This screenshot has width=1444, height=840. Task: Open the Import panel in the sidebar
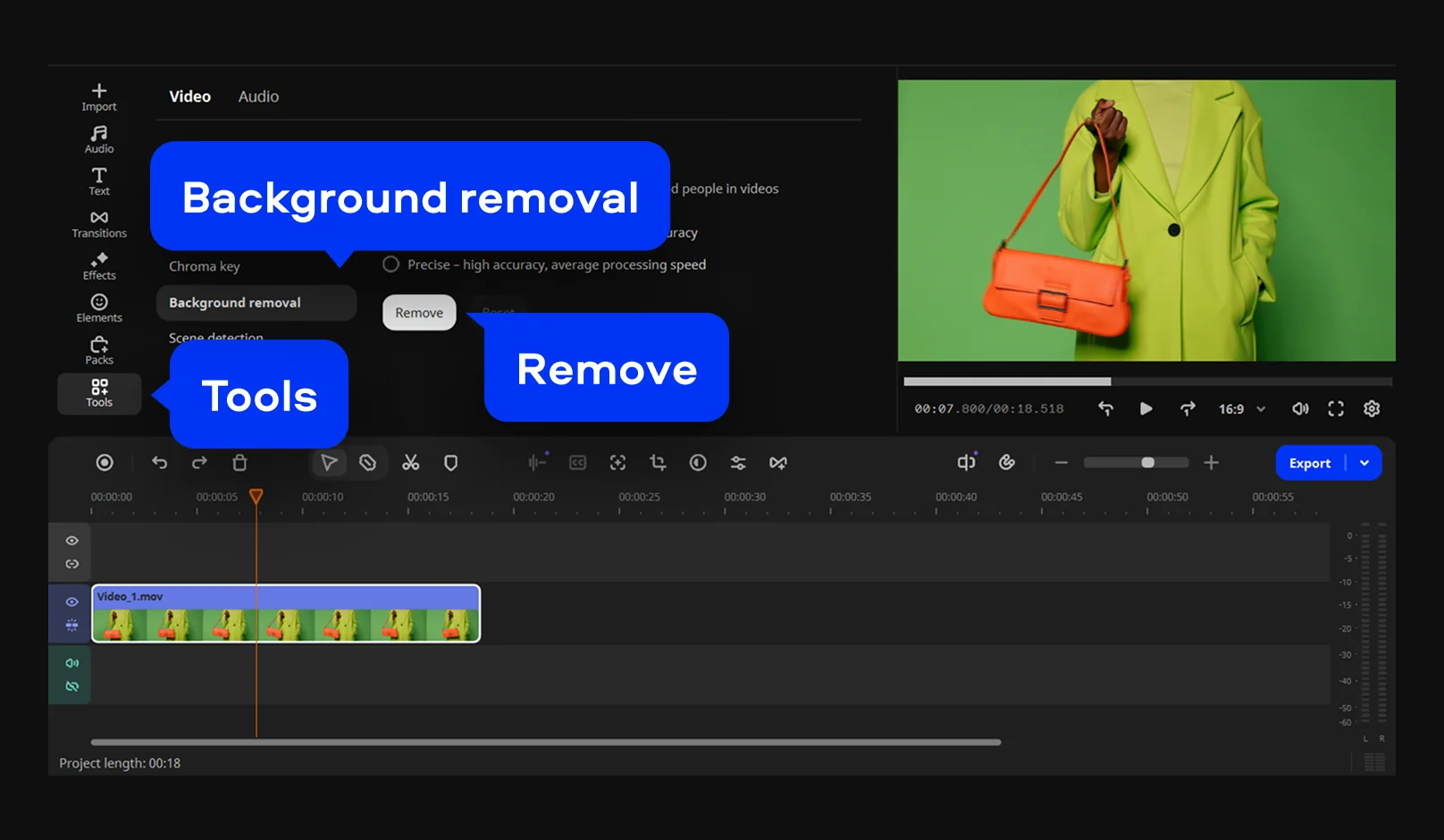[x=99, y=97]
